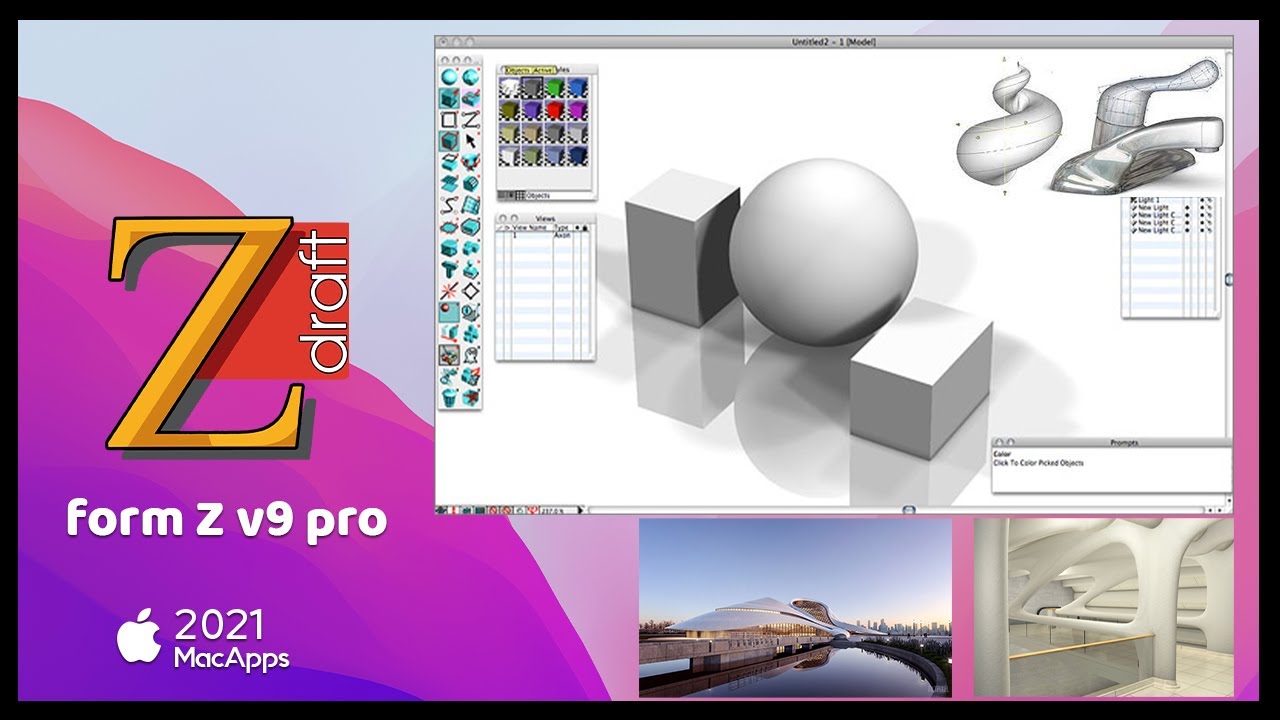
Task: Select the faceted geodesic sphere tool
Action: [x=471, y=77]
